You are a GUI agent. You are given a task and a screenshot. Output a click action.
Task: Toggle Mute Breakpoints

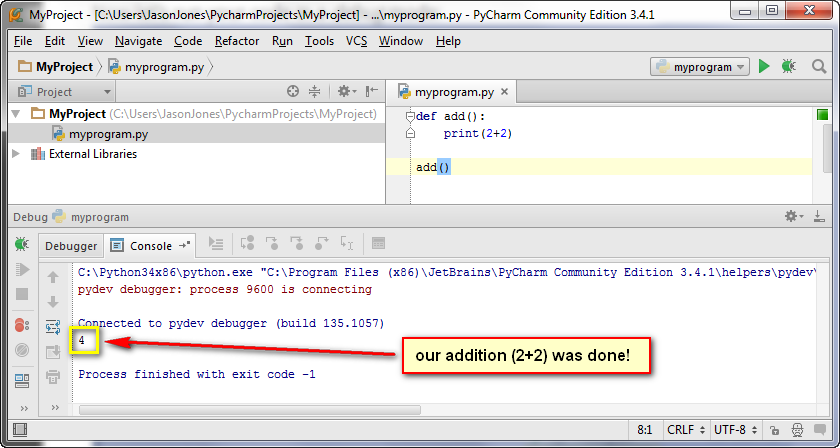pos(21,350)
